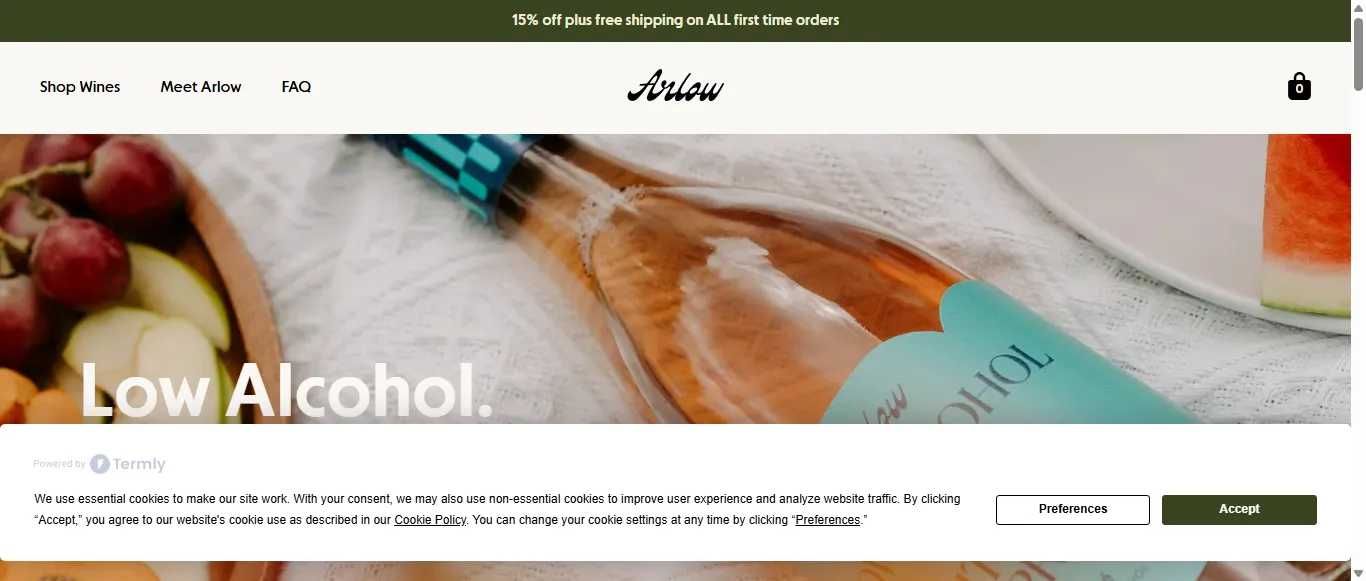The image size is (1366, 581).
Task: Open the Shop Wines menu
Action: 80,87
